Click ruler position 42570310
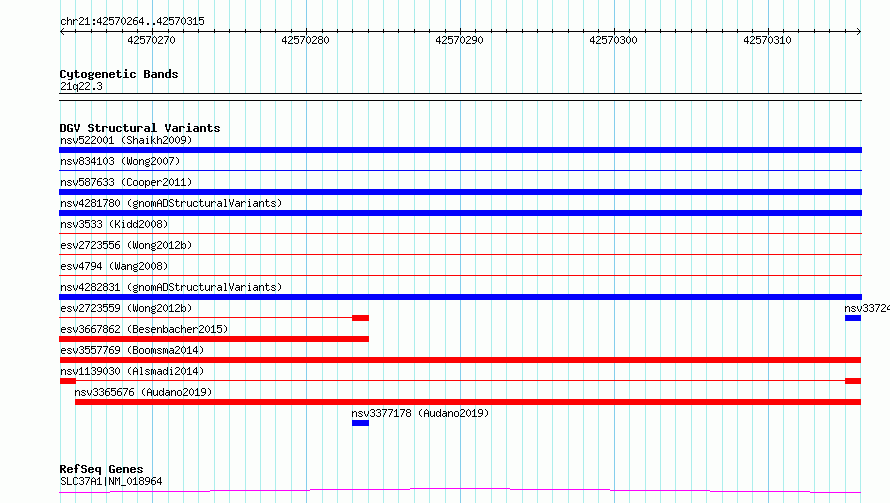Screen dimensions: 890x503 pyautogui.click(x=767, y=40)
